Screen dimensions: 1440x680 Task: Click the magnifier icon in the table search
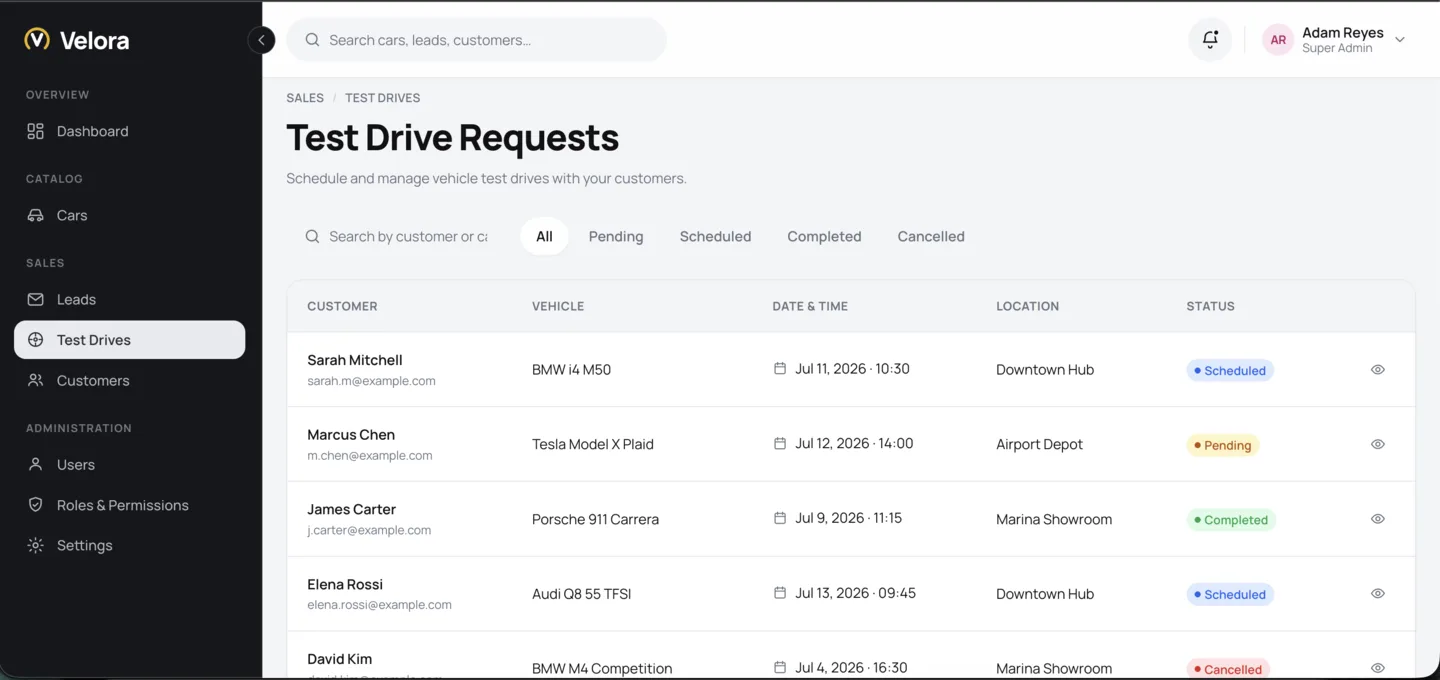(312, 236)
